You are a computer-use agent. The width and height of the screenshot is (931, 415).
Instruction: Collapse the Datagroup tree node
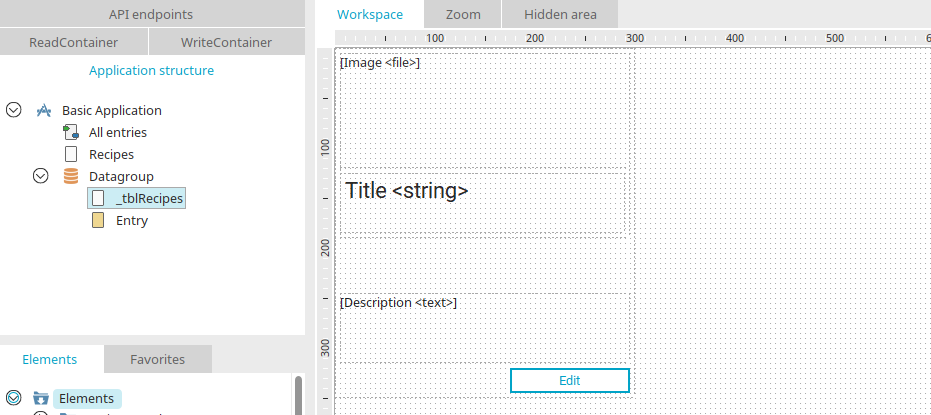tap(41, 176)
